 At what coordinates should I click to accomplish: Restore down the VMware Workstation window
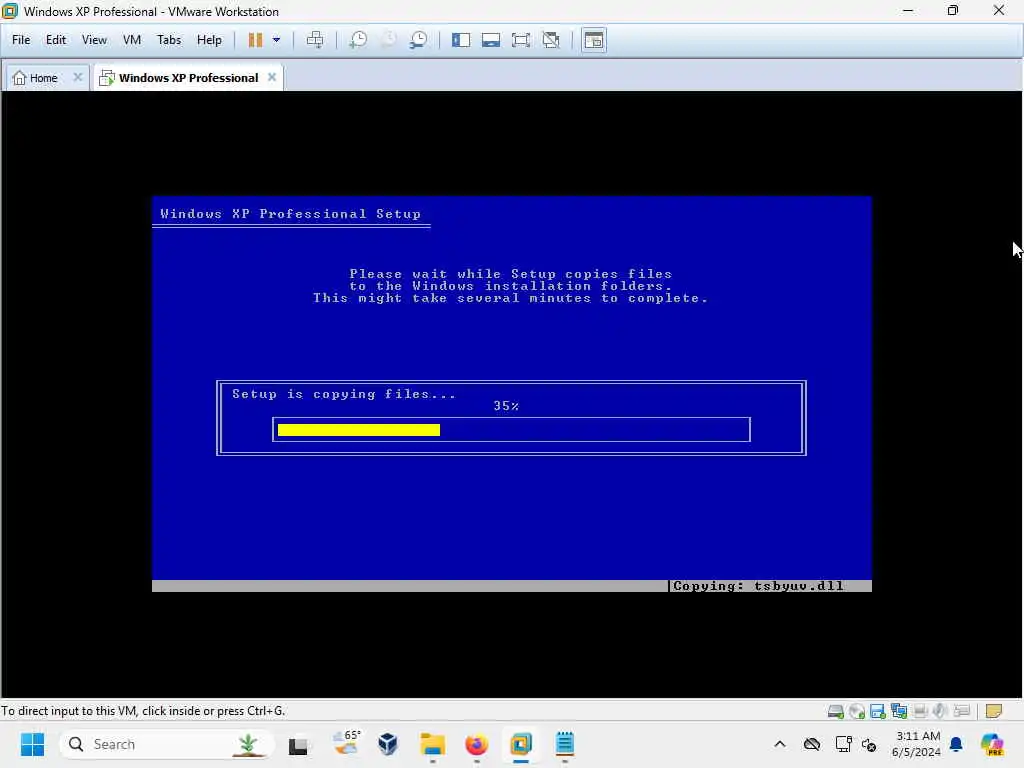click(x=953, y=11)
